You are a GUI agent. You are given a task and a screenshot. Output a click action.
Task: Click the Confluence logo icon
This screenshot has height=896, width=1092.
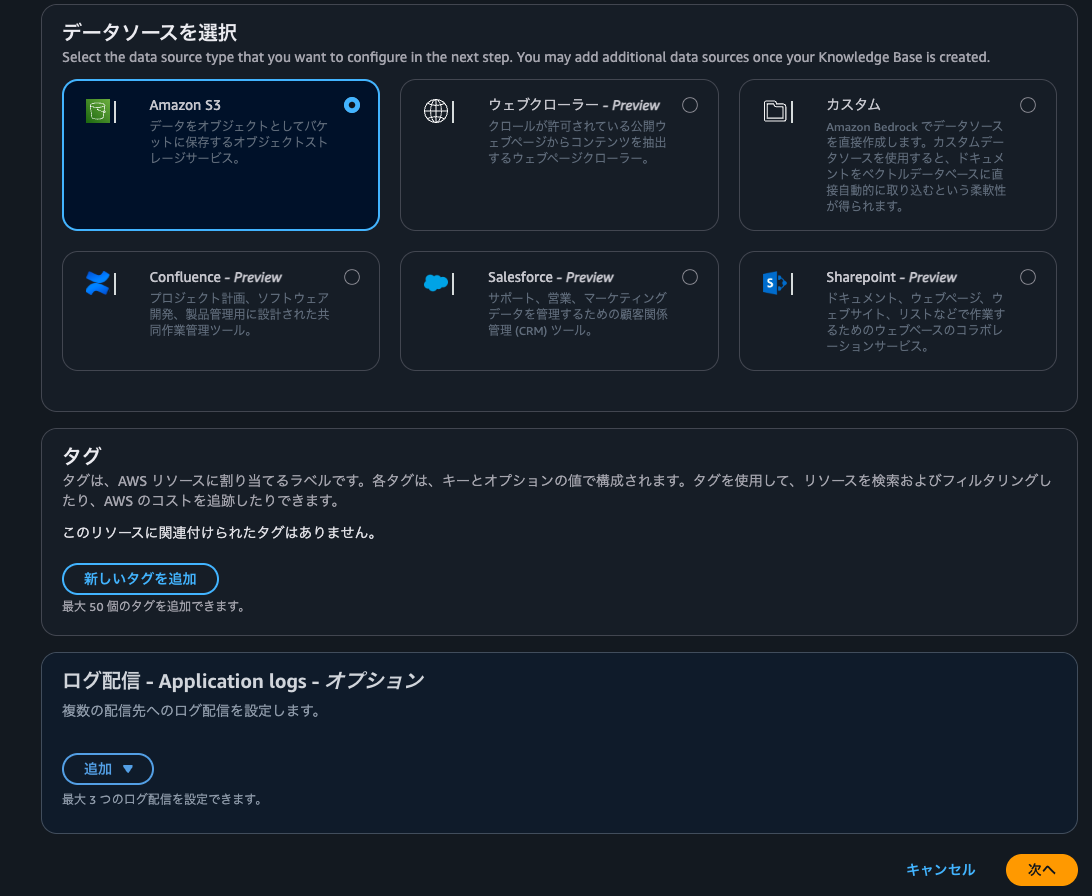(99, 283)
